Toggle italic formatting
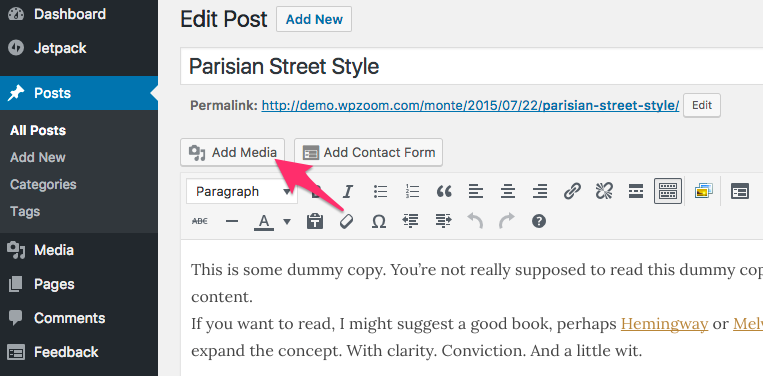The width and height of the screenshot is (763, 376). click(x=347, y=192)
